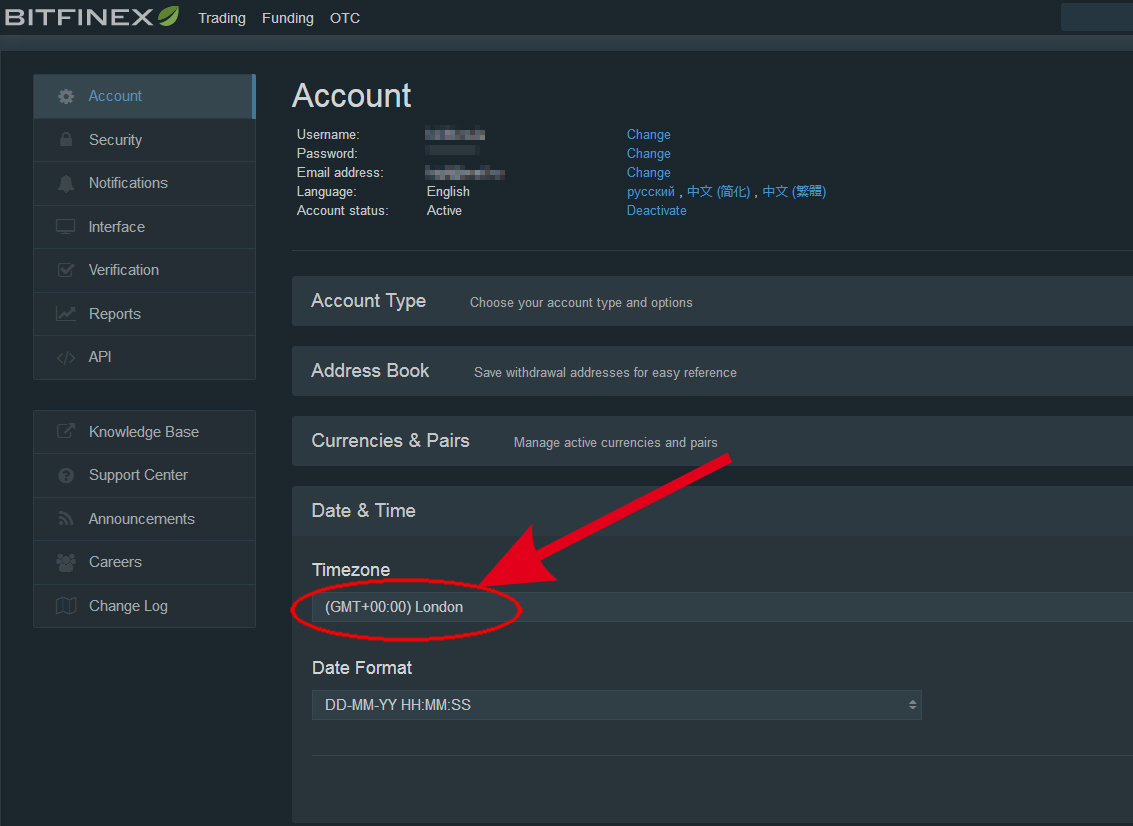Click the 'Active' account status value
The height and width of the screenshot is (826, 1133).
[x=444, y=210]
